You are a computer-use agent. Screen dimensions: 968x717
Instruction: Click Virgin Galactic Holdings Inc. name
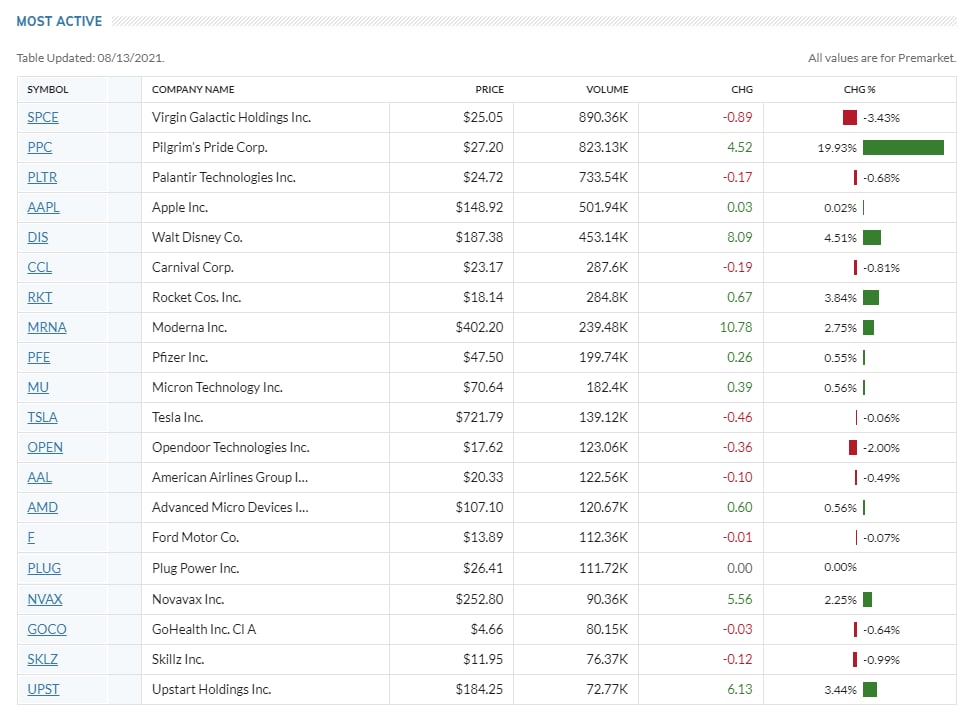[x=232, y=117]
